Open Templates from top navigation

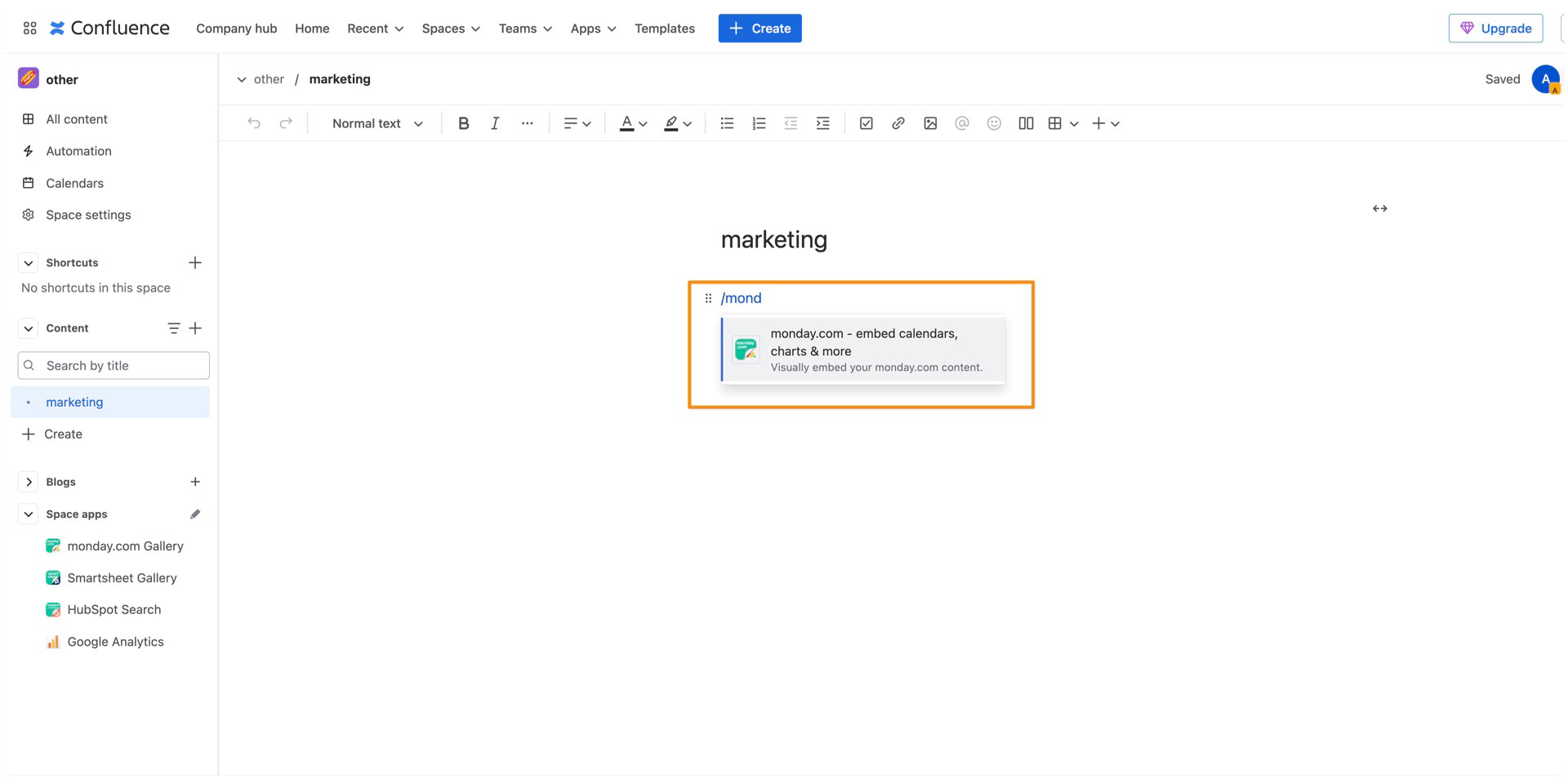click(x=664, y=28)
